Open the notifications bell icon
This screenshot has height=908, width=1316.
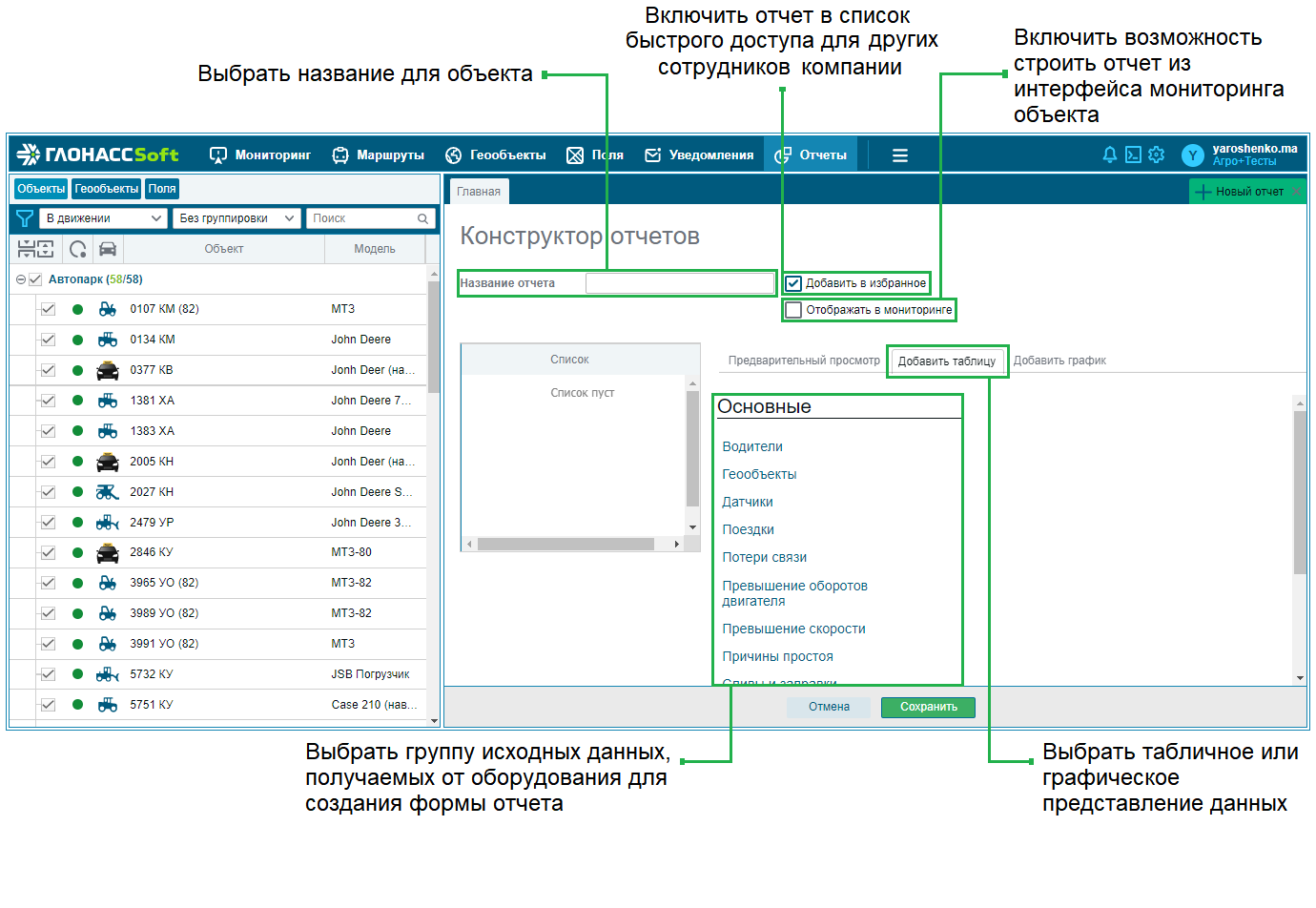click(x=1109, y=155)
